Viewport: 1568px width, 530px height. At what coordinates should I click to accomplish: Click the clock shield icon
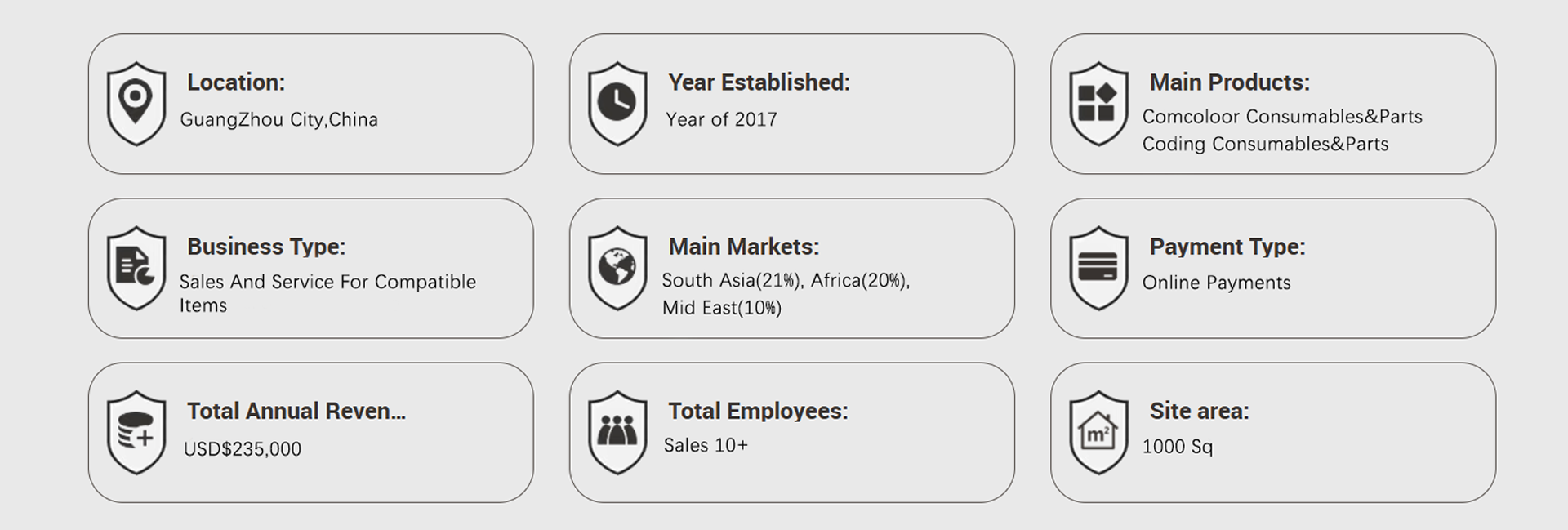(617, 104)
